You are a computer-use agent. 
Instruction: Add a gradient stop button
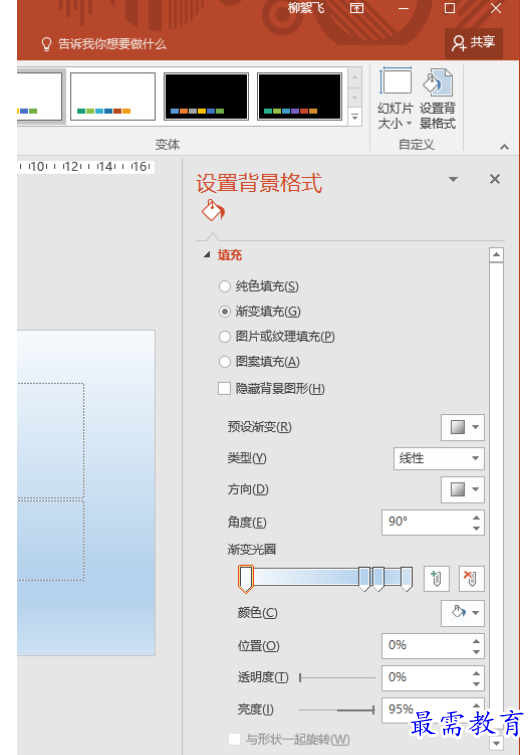coord(436,578)
